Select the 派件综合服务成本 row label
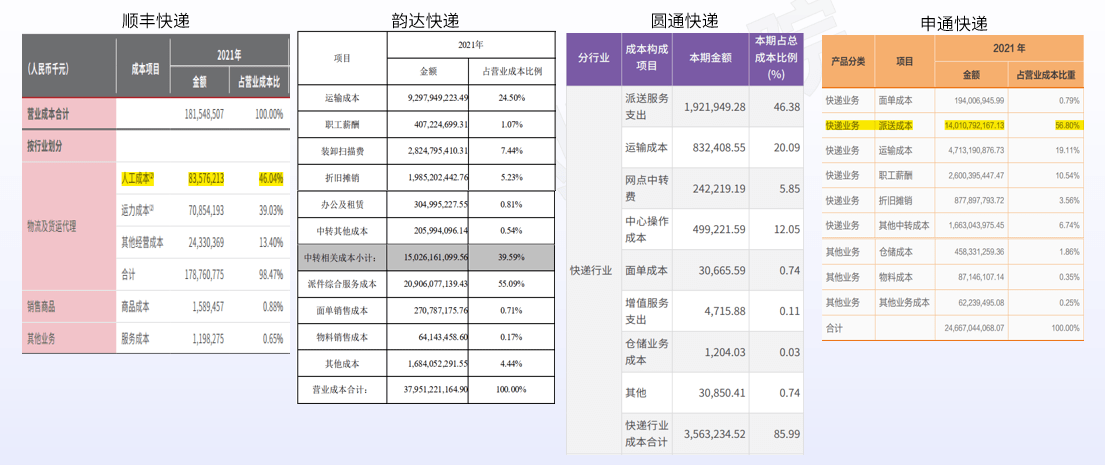Viewport: 1105px width, 465px height. [341, 284]
